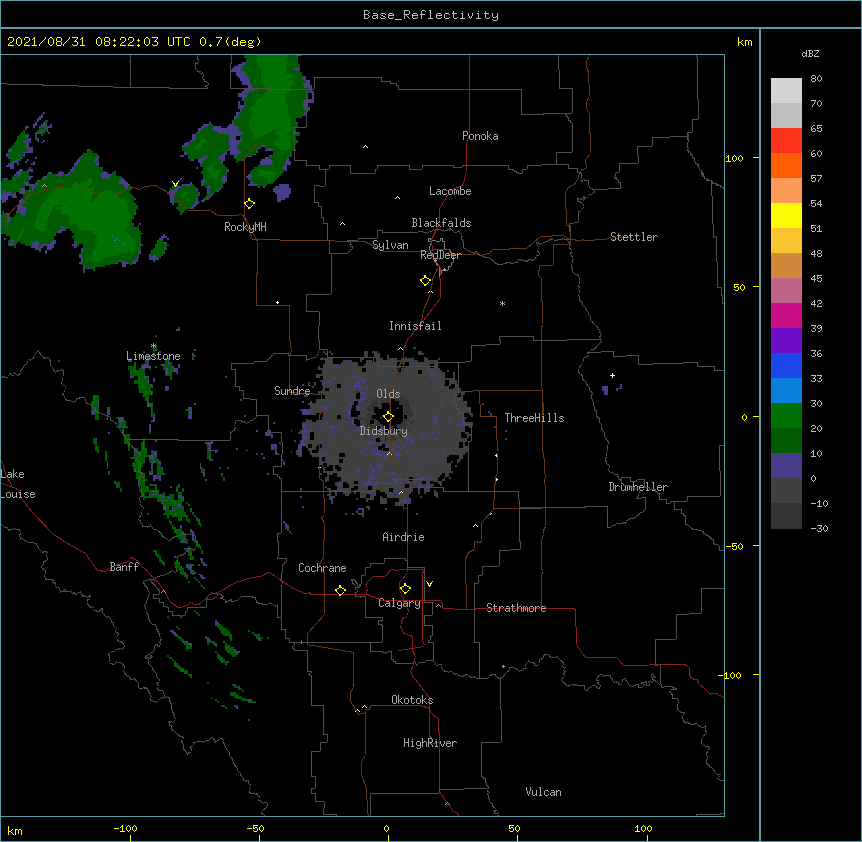862x842 pixels.
Task: Select the asterisk marker above Limestone label
Action: pyautogui.click(x=154, y=346)
